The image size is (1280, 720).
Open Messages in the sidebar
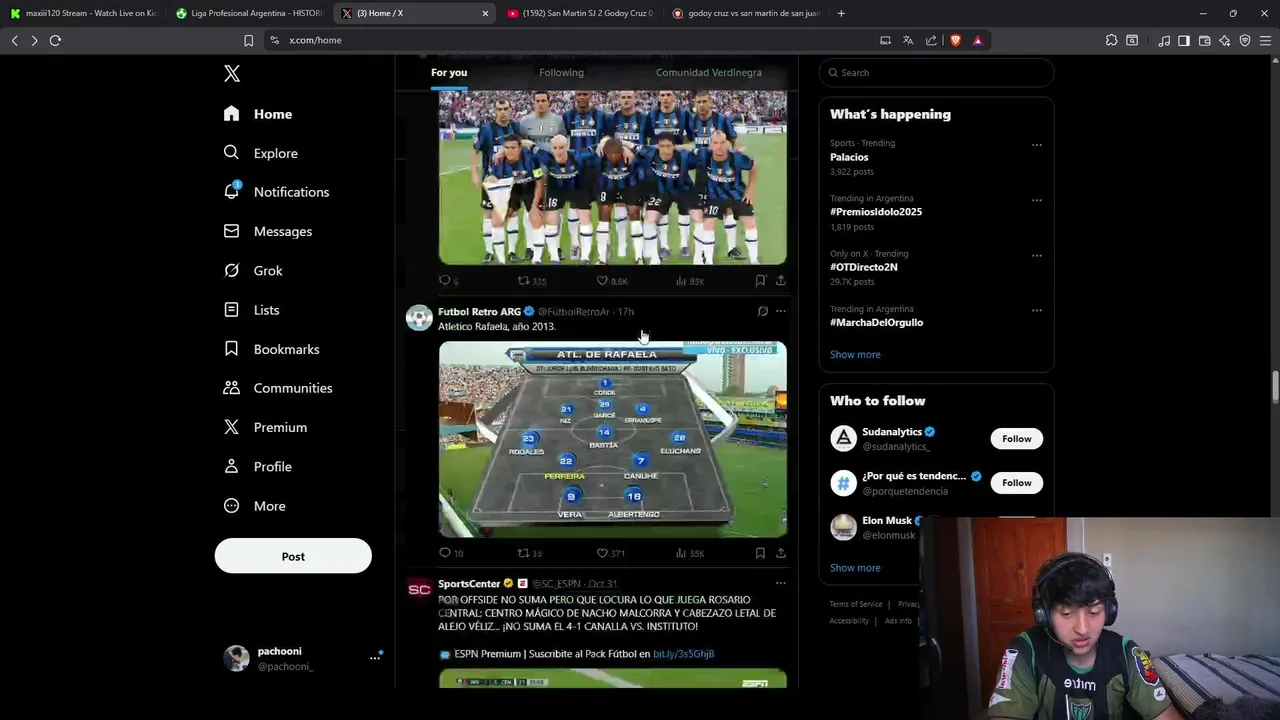coord(268,231)
